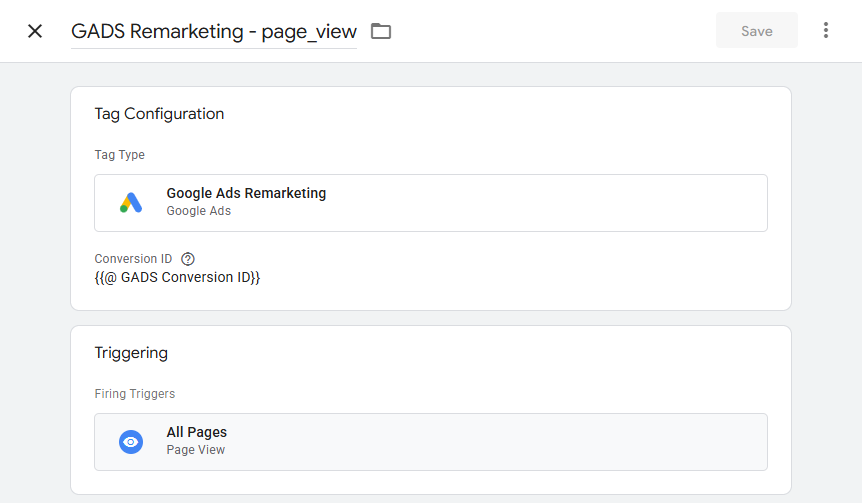The height and width of the screenshot is (503, 862).
Task: Click the Save button
Action: pyautogui.click(x=756, y=31)
